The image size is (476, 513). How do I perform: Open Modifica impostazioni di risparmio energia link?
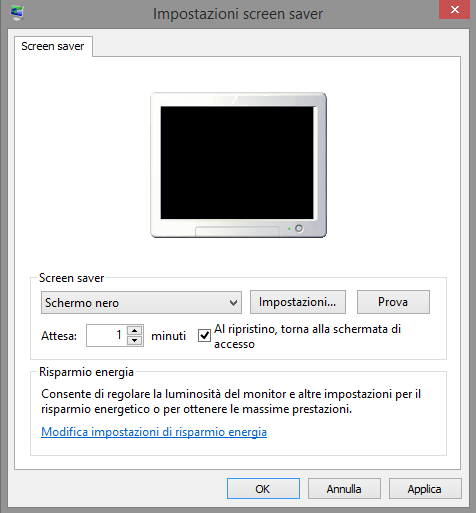tap(154, 432)
